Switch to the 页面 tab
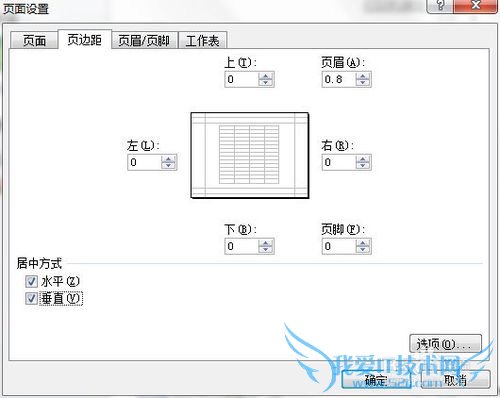The width and height of the screenshot is (500, 398). [34, 41]
